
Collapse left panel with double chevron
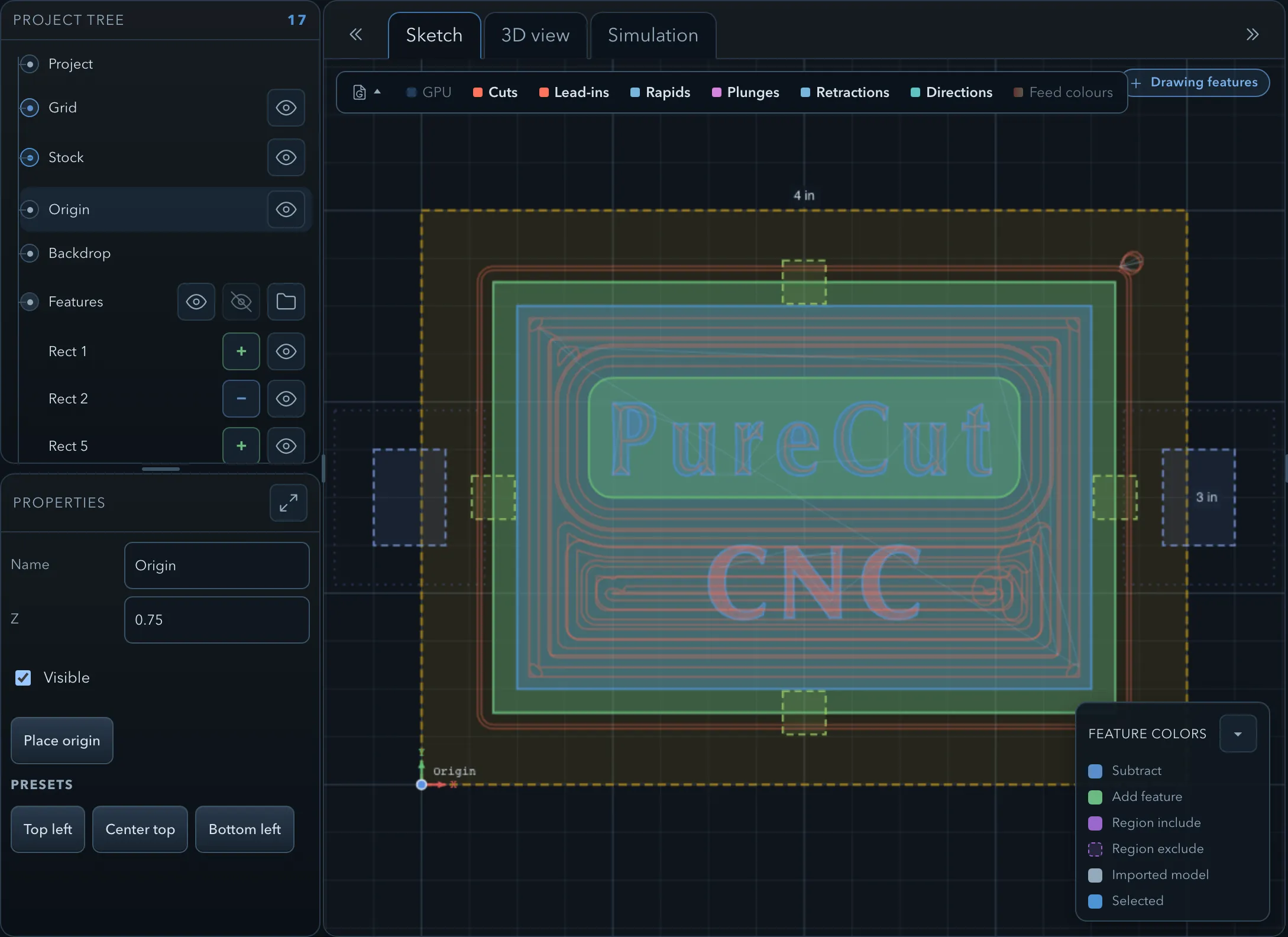(x=355, y=34)
